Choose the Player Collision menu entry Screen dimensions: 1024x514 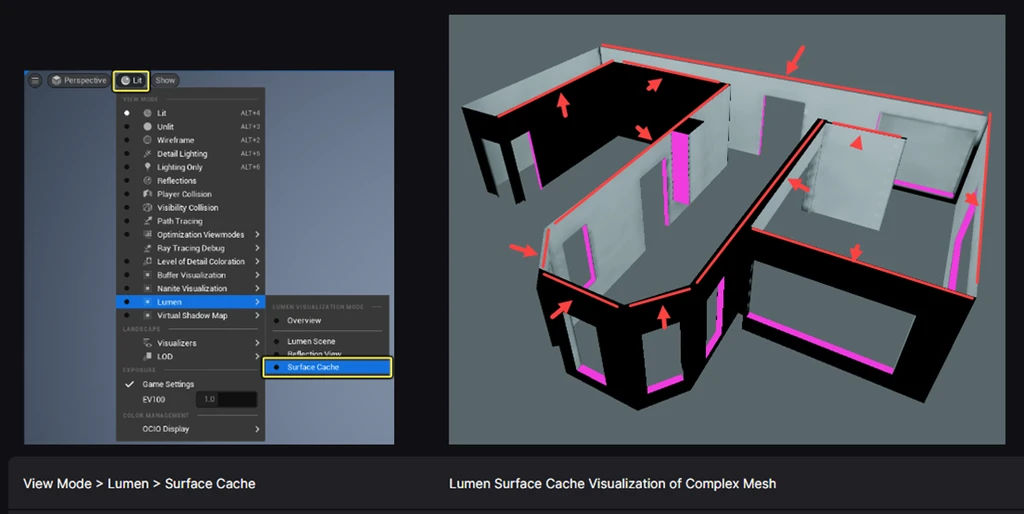pyautogui.click(x=190, y=194)
